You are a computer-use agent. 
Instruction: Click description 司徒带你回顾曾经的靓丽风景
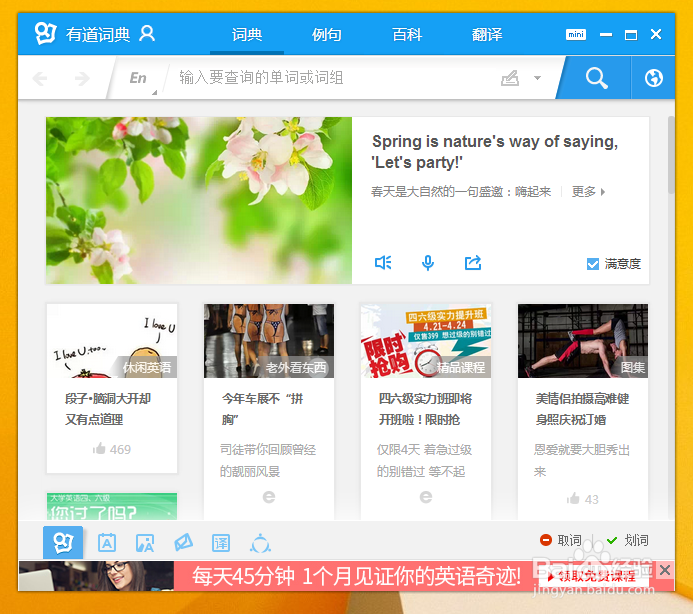coord(268,461)
